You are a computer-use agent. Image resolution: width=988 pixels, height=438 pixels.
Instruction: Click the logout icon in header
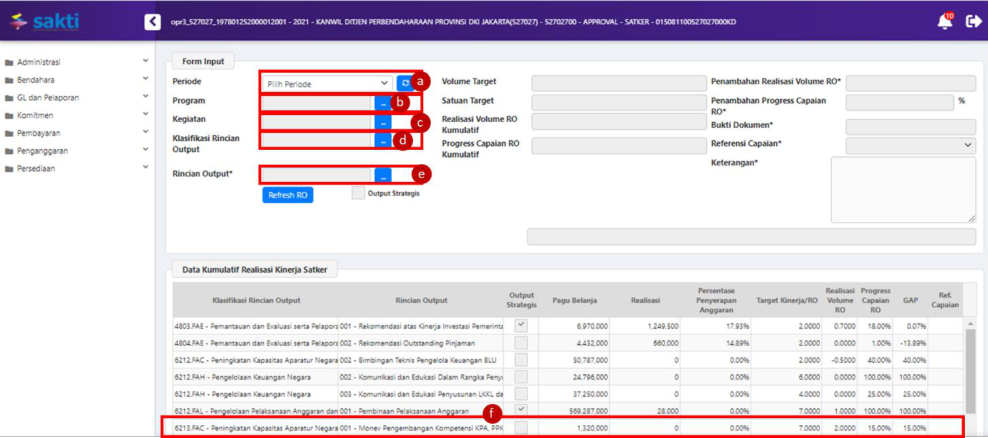(973, 21)
